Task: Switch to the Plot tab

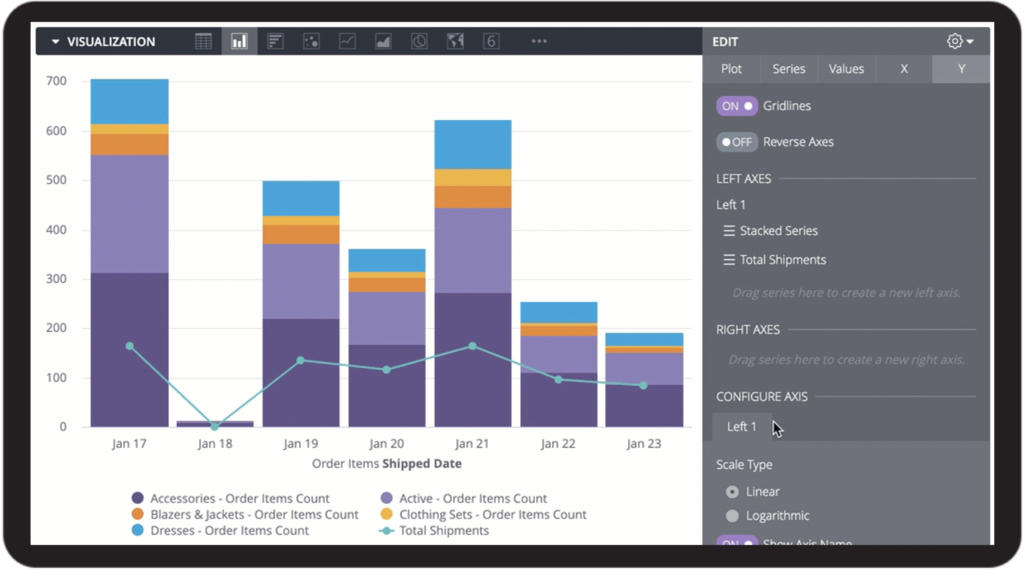Action: coord(731,69)
